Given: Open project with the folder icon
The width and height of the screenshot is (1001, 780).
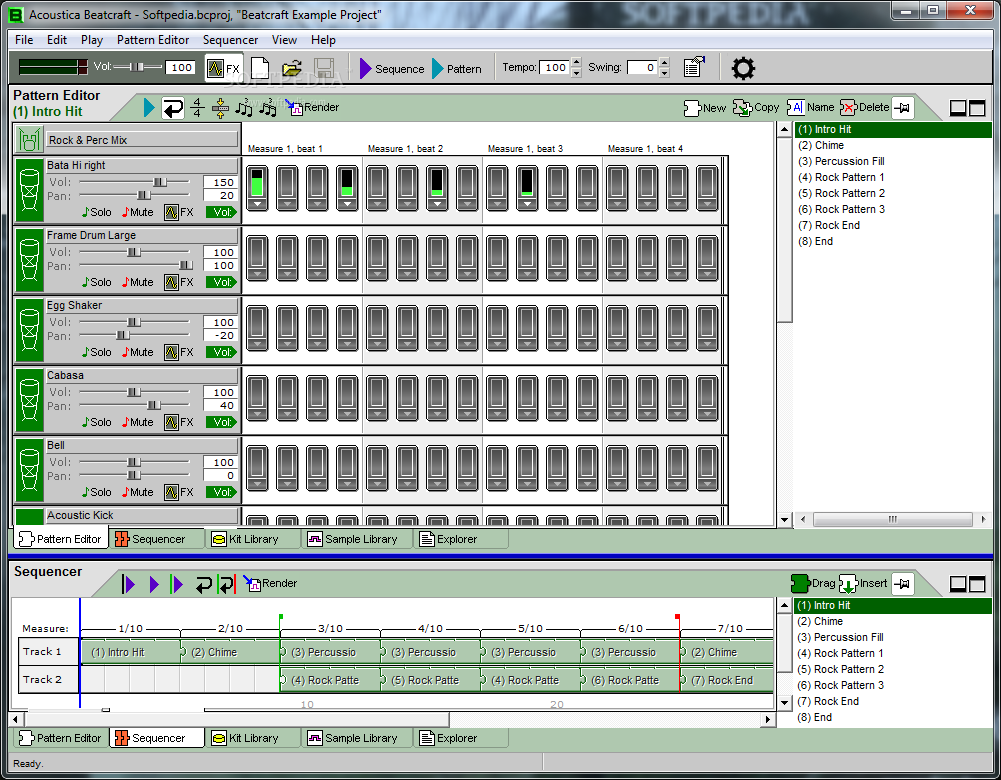Looking at the screenshot, I should (292, 68).
